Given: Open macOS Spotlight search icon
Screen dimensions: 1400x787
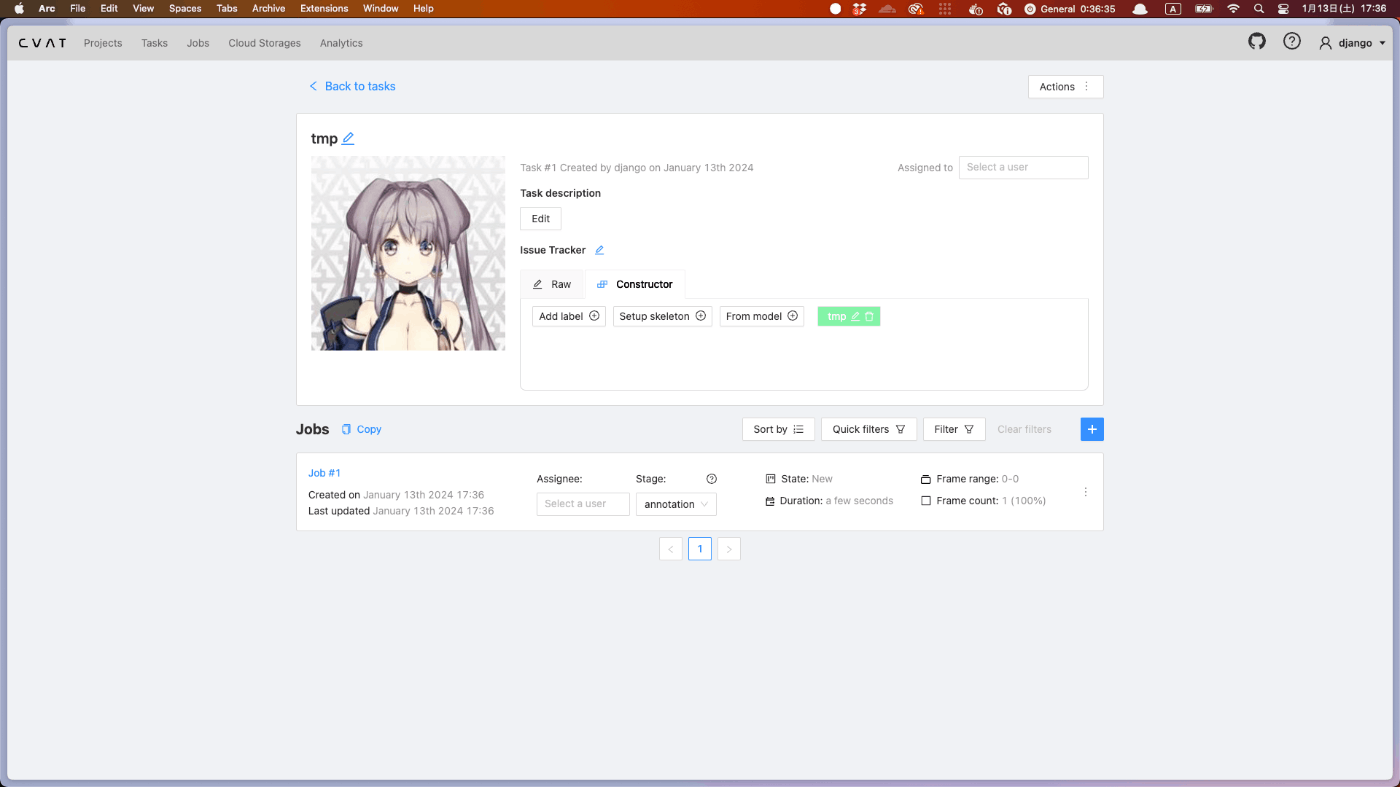Looking at the screenshot, I should point(1258,8).
